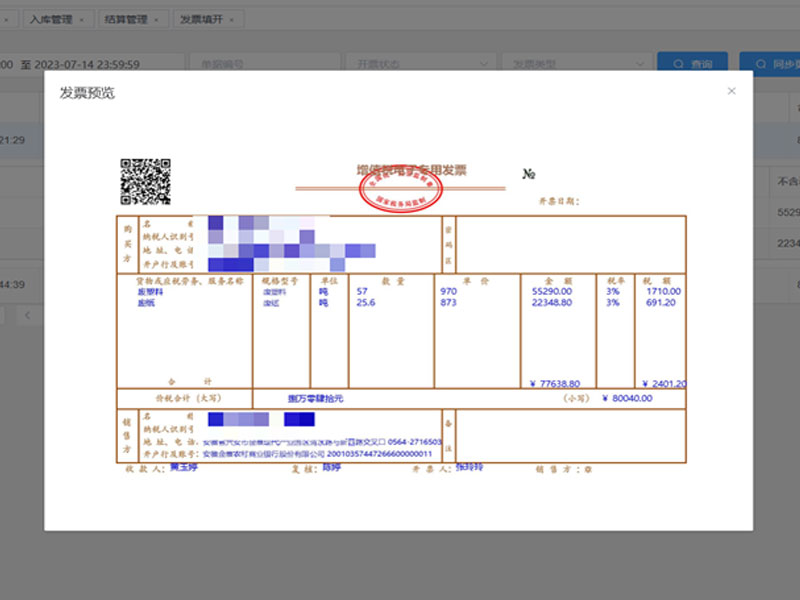Select the 发票填开 tab
Screen dimensions: 800x600
pos(200,19)
